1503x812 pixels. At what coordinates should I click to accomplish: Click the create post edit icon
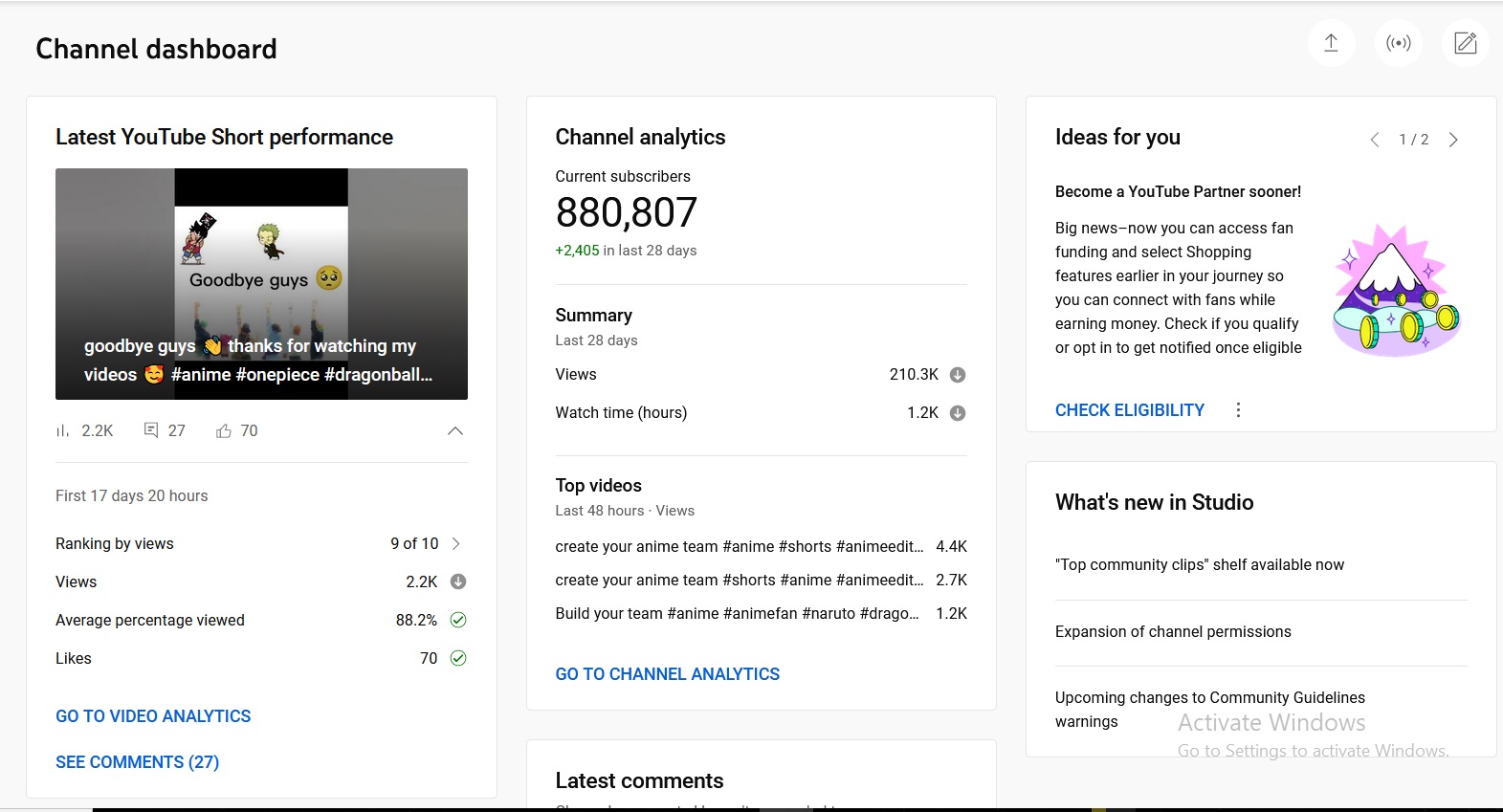[x=1466, y=43]
